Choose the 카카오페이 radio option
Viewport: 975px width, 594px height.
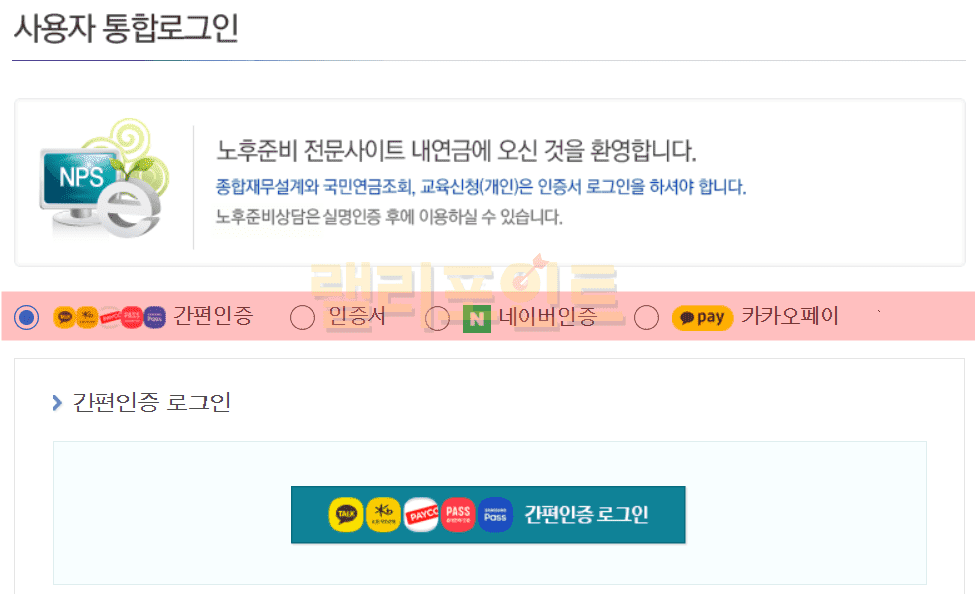coord(646,318)
